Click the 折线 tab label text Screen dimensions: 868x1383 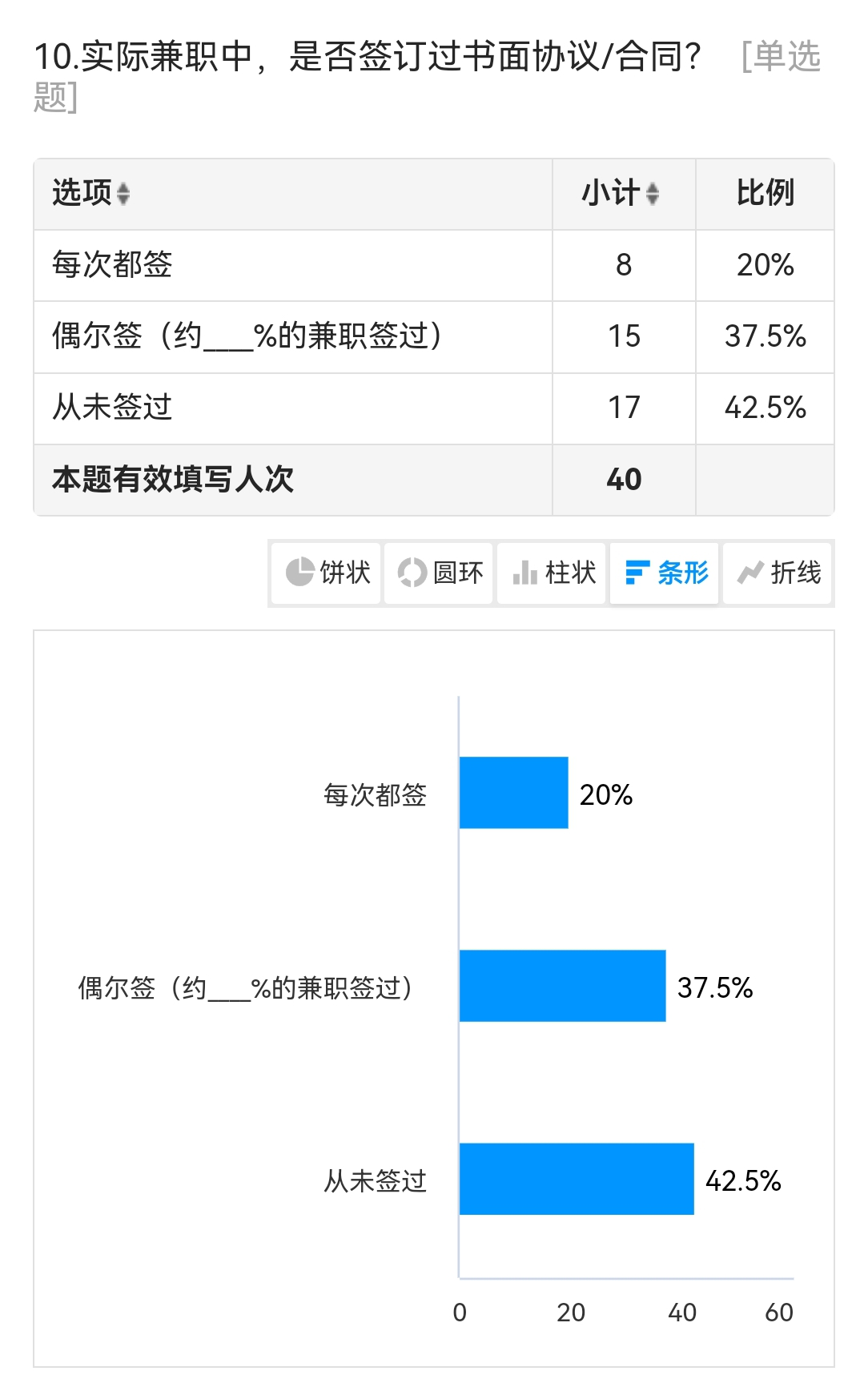click(x=796, y=573)
